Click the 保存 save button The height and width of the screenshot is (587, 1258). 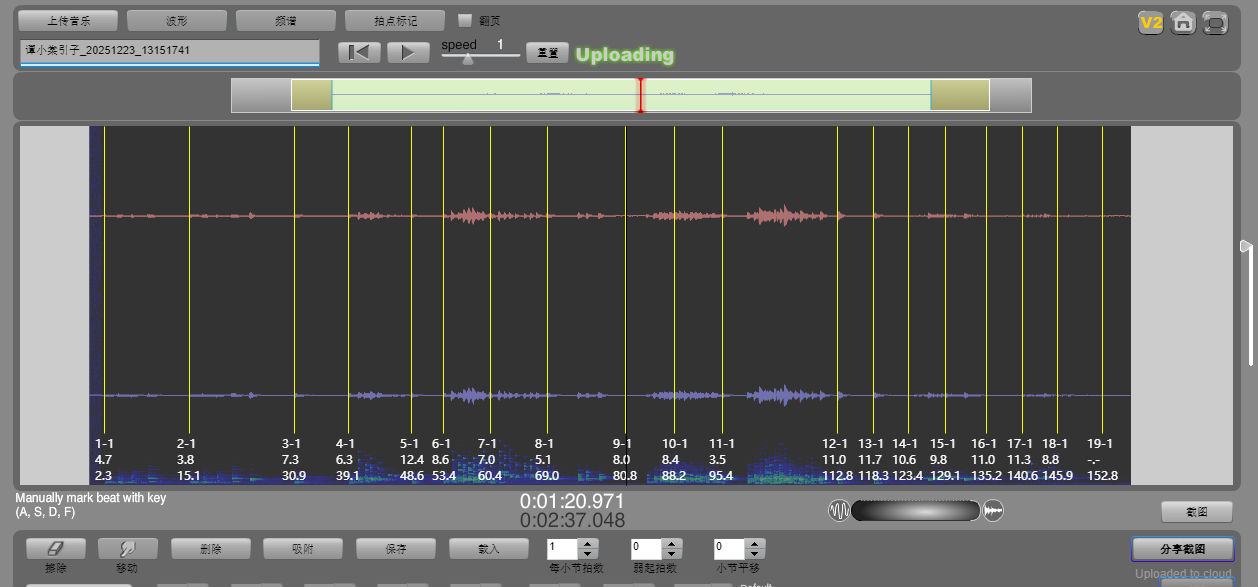coord(396,549)
